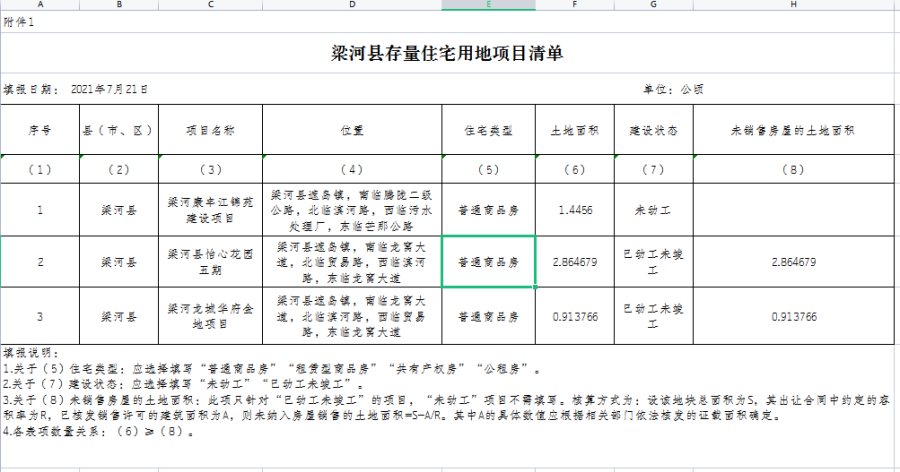Click the (6) index cell
This screenshot has width=900, height=472.
click(x=575, y=169)
